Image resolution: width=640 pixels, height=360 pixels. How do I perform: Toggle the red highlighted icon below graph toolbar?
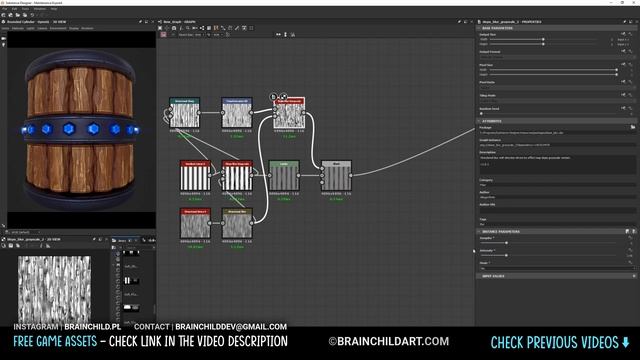pos(163,35)
